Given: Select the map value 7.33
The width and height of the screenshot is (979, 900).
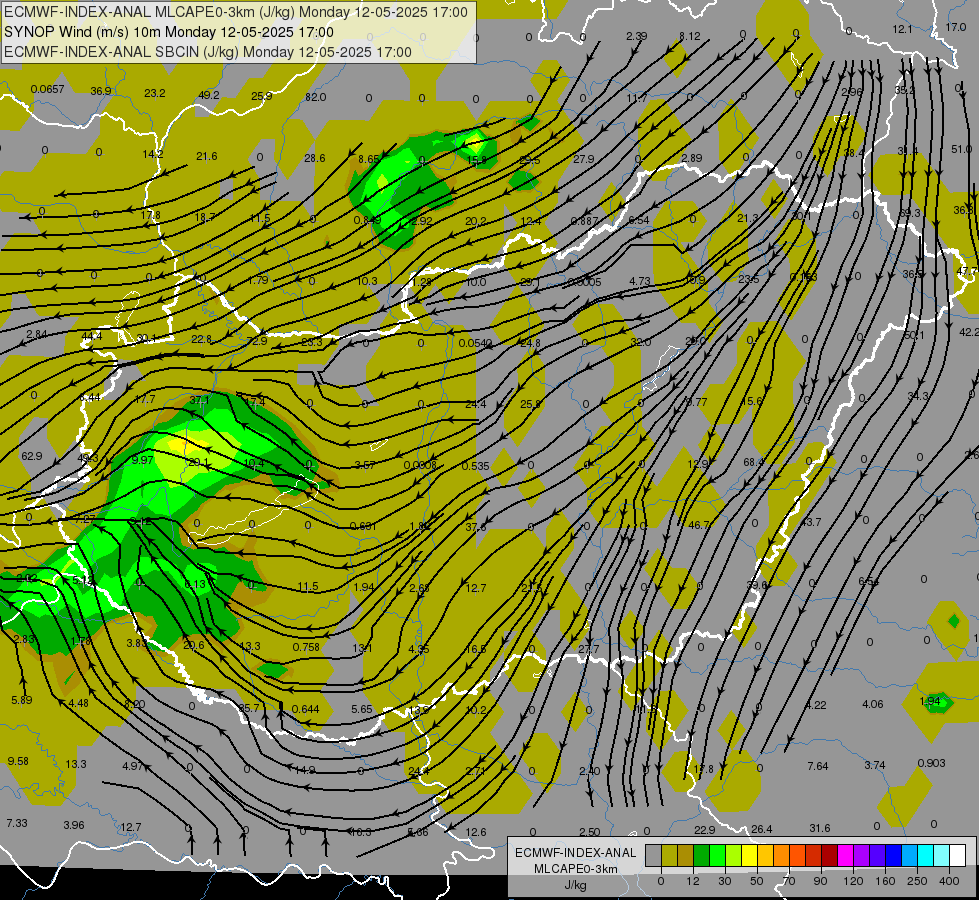Looking at the screenshot, I should (x=17, y=823).
